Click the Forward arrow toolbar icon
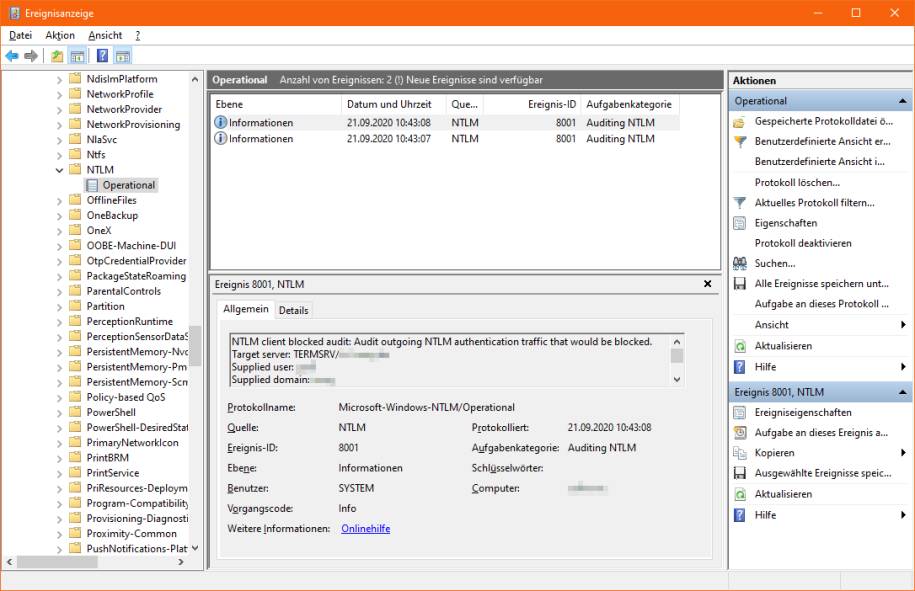This screenshot has width=915, height=591. click(x=31, y=56)
